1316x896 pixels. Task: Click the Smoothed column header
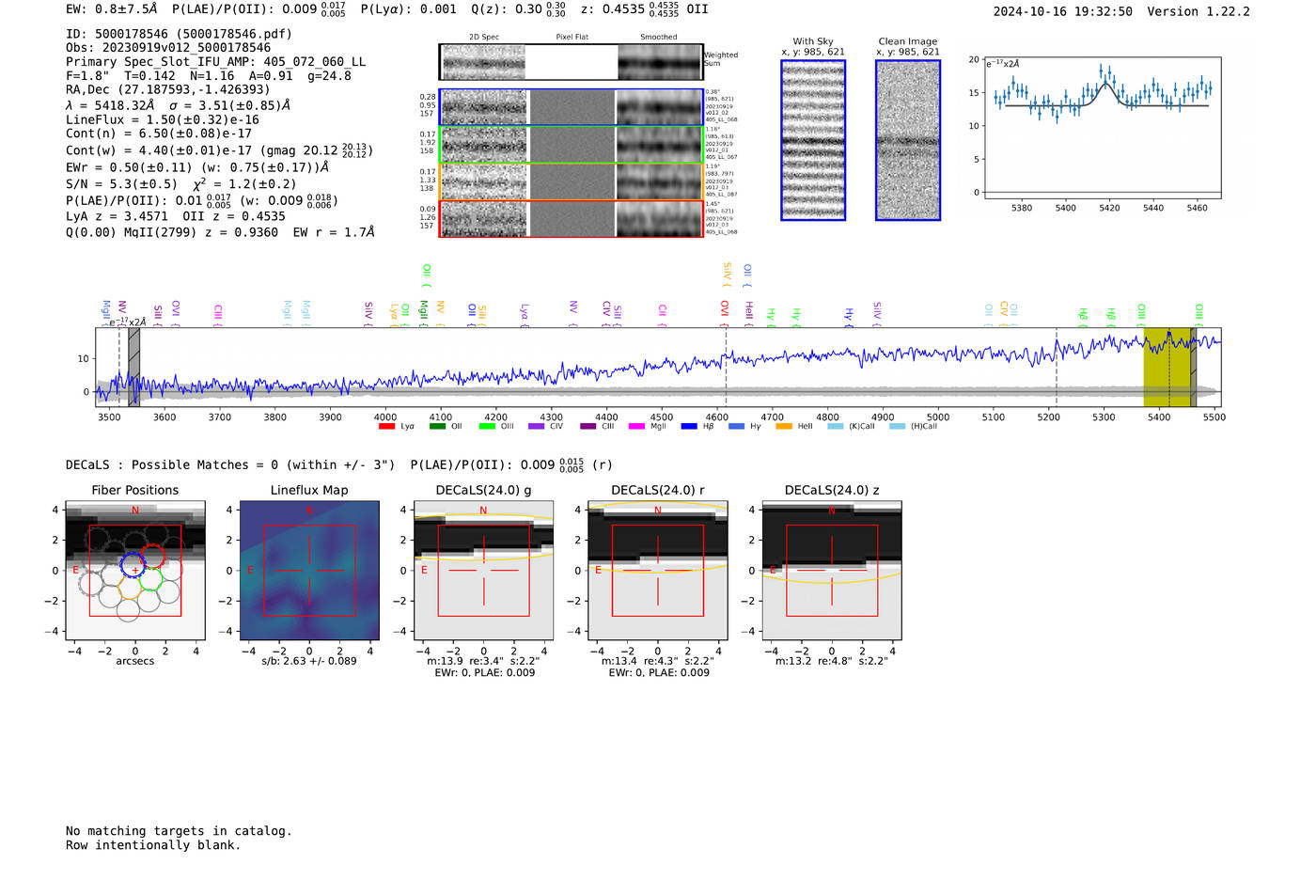[x=658, y=38]
